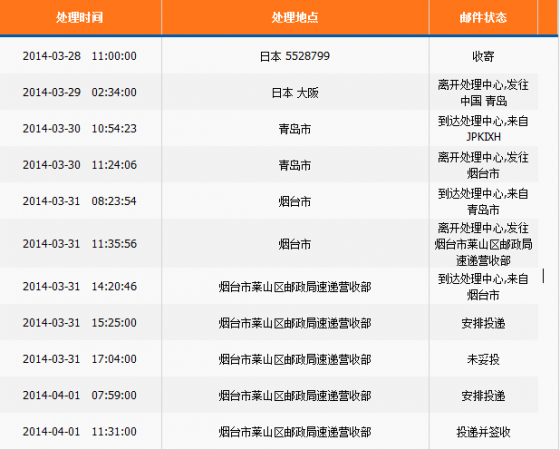Click 安排投递 status in the 07:59:00 row
This screenshot has height=450, width=560.
coord(483,396)
